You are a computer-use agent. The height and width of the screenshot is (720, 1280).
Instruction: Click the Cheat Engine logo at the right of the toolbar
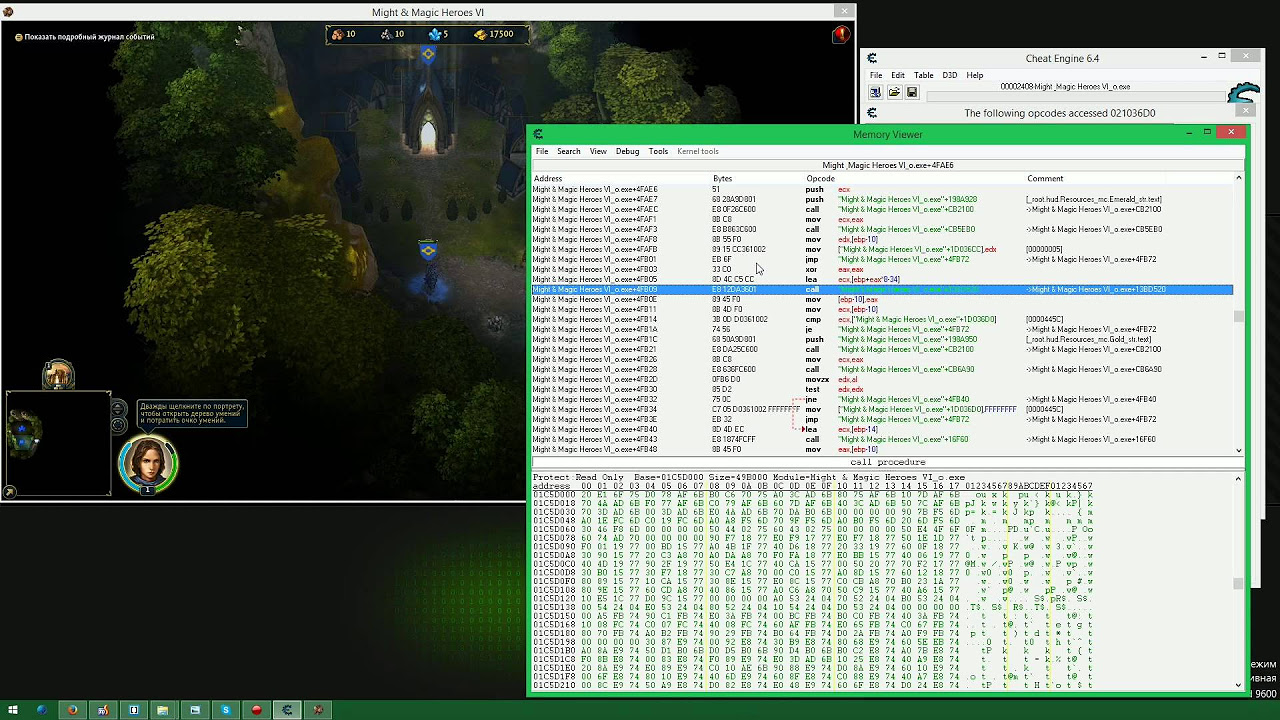coord(1243,92)
